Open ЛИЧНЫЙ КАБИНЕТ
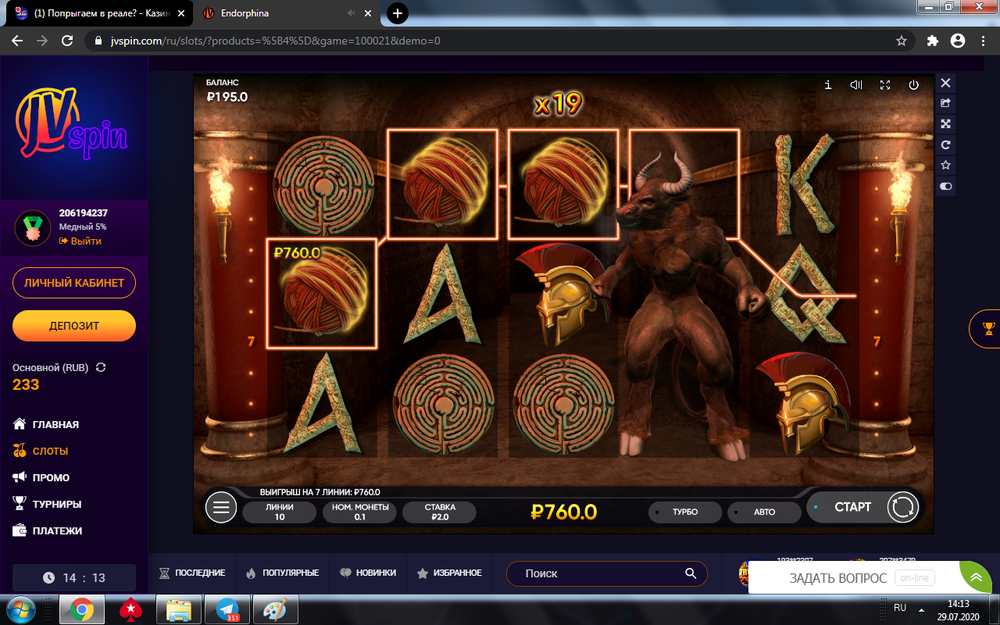The height and width of the screenshot is (625, 1000). [x=74, y=283]
